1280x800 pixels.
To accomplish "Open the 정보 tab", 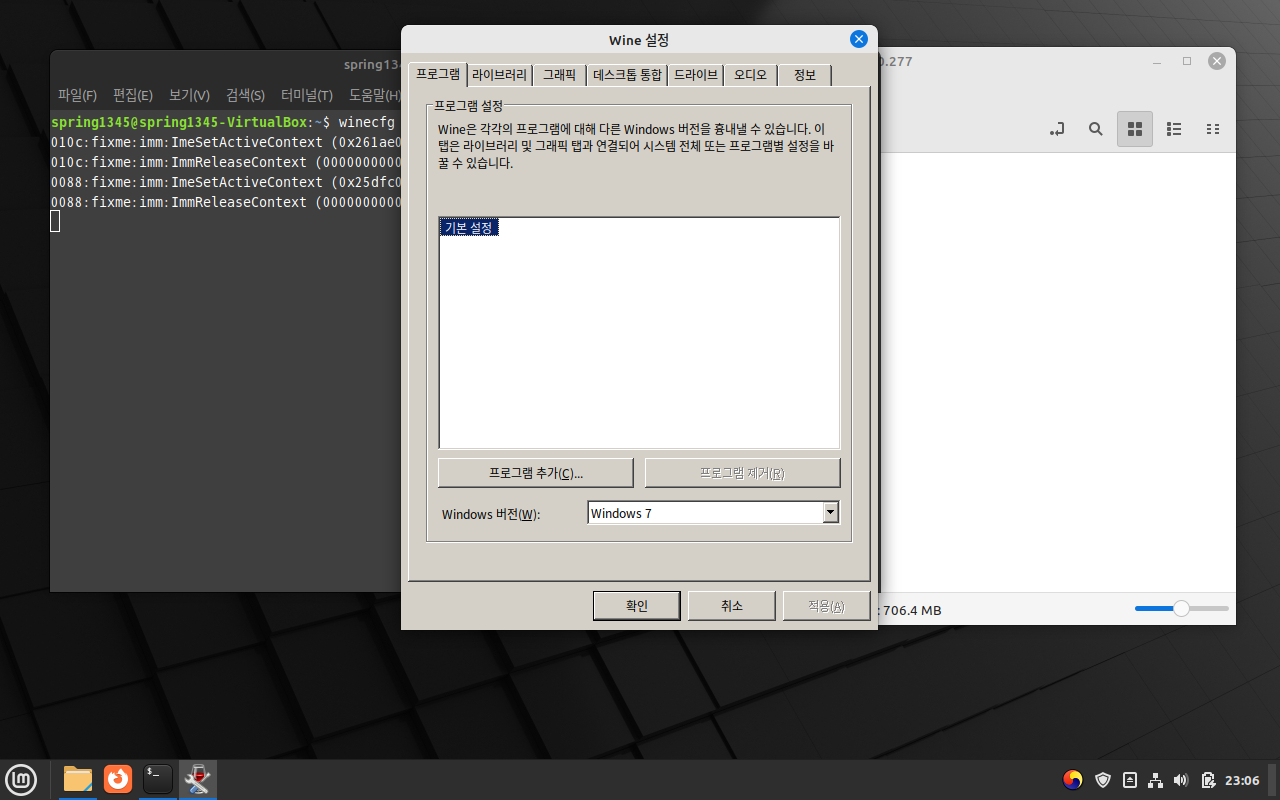I will (804, 75).
